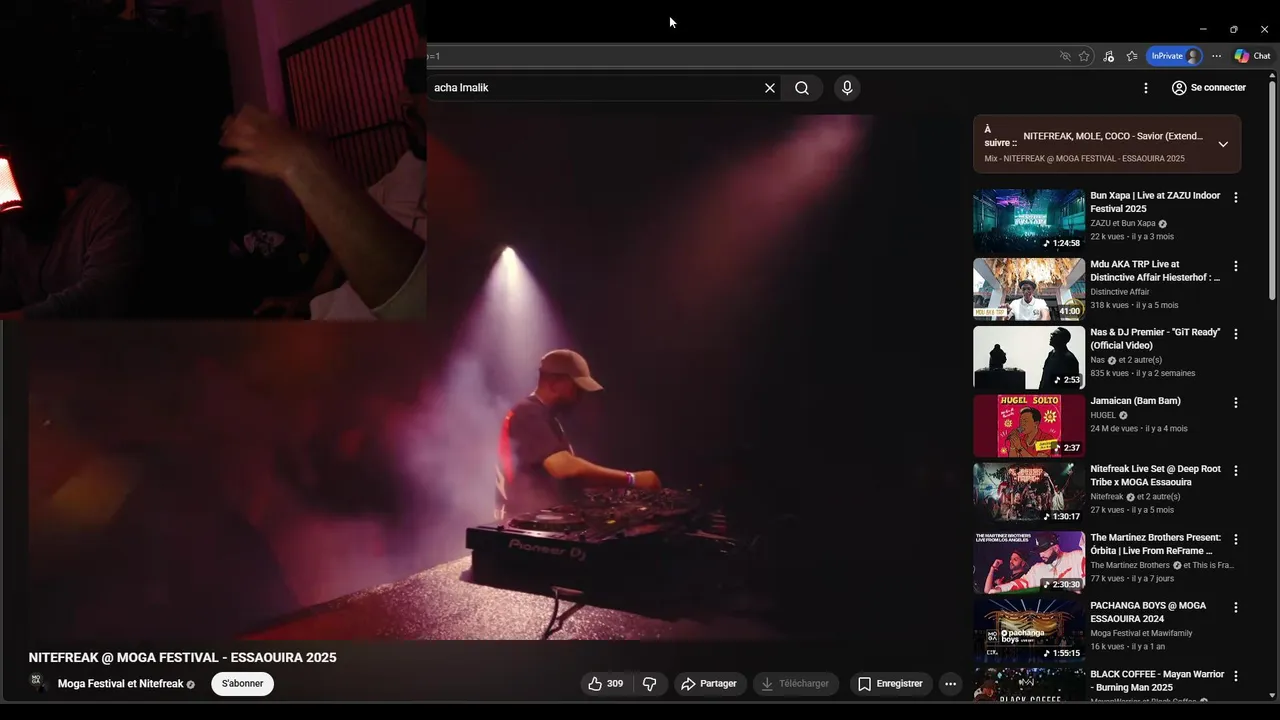The width and height of the screenshot is (1280, 720).
Task: Click the video title NITEFREAK @ MOGA FESTIVAL
Action: pos(182,657)
